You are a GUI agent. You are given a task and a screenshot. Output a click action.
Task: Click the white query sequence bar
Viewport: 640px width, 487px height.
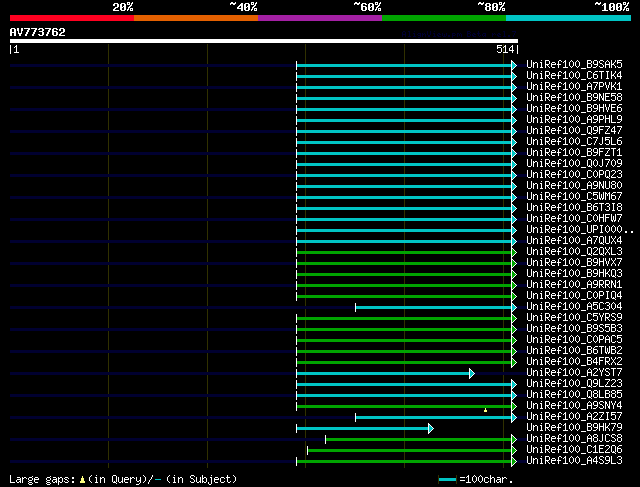point(263,41)
